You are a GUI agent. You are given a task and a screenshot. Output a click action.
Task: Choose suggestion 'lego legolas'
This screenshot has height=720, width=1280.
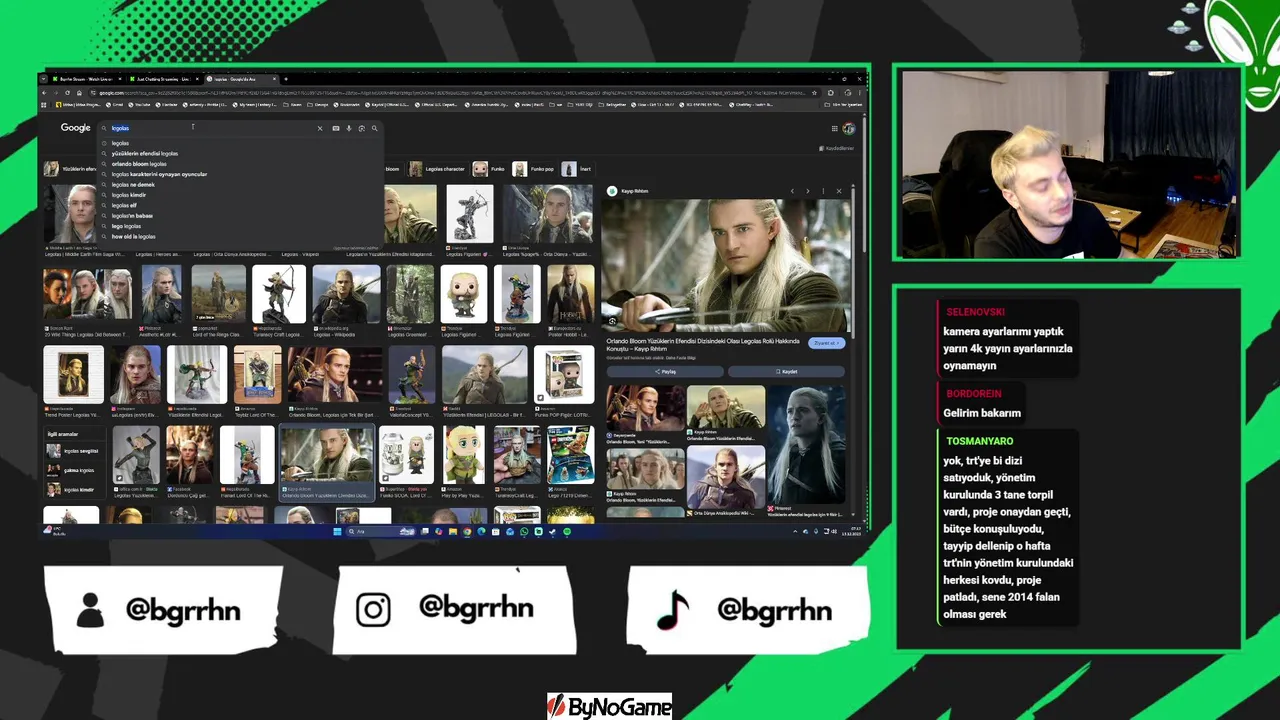coord(126,226)
